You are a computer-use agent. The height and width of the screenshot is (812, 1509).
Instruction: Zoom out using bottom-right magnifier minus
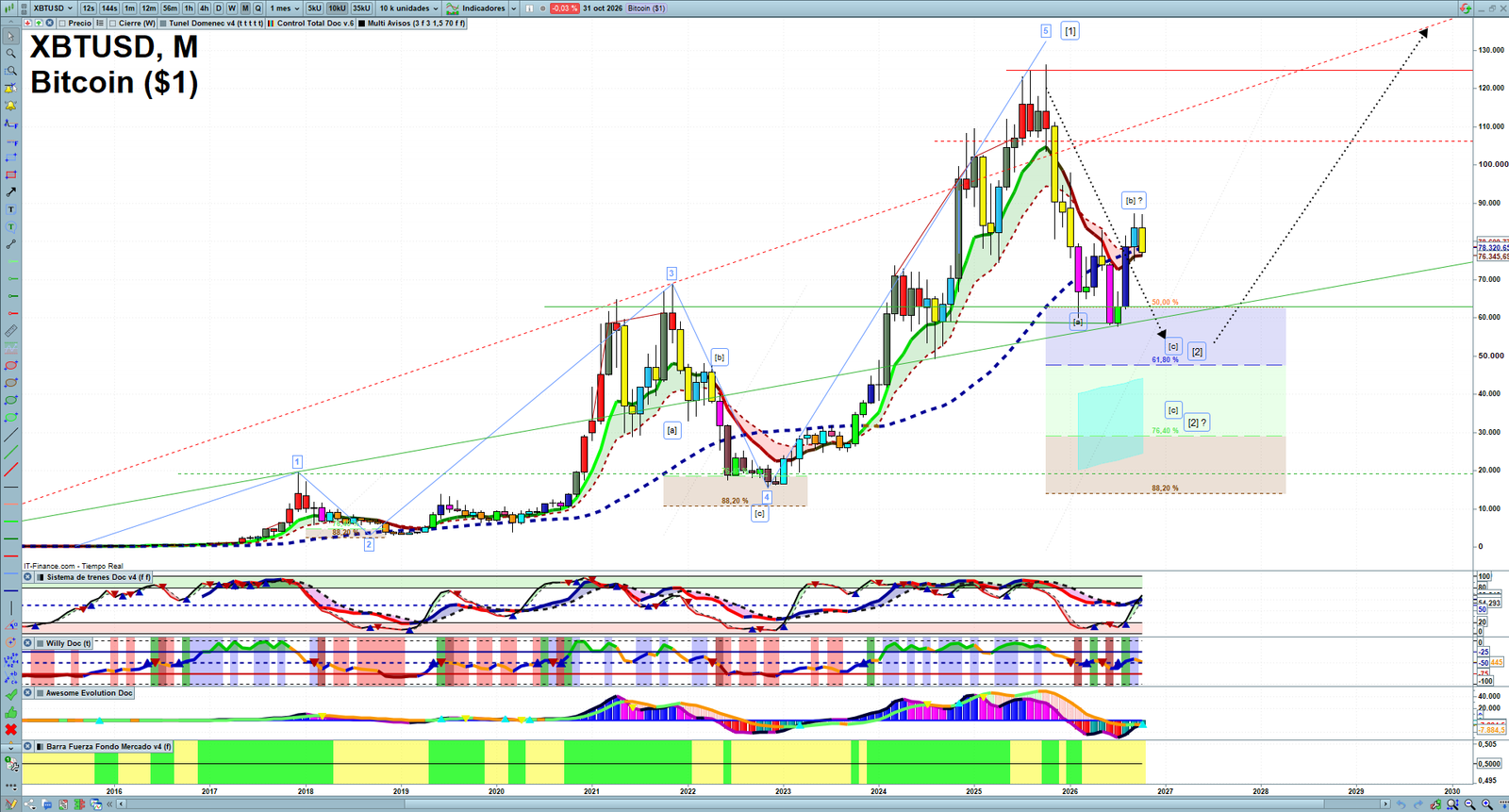[x=1470, y=804]
